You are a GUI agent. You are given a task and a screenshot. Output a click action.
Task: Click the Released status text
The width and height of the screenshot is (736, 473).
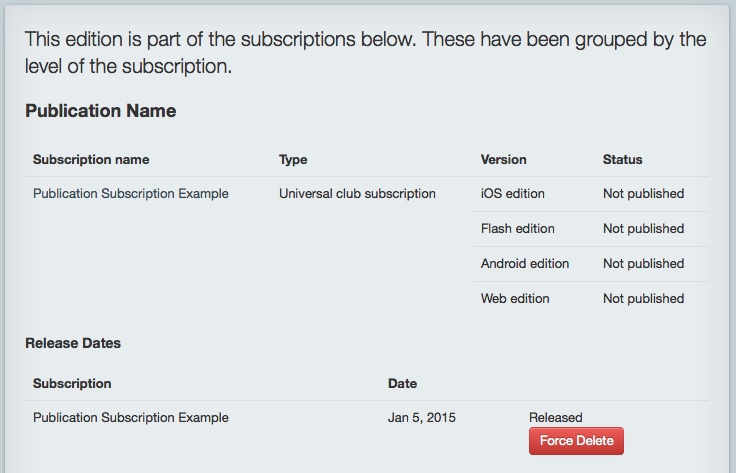(556, 418)
